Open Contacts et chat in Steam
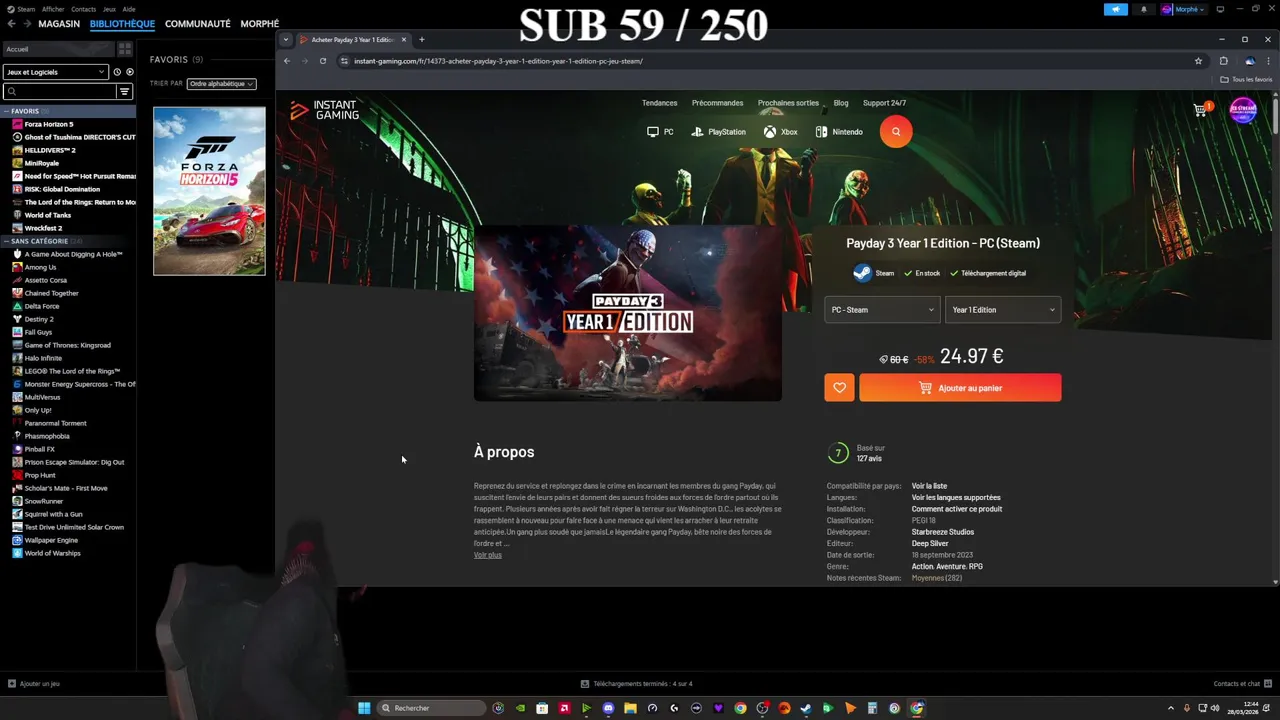Viewport: 1280px width, 720px height. [x=1243, y=684]
